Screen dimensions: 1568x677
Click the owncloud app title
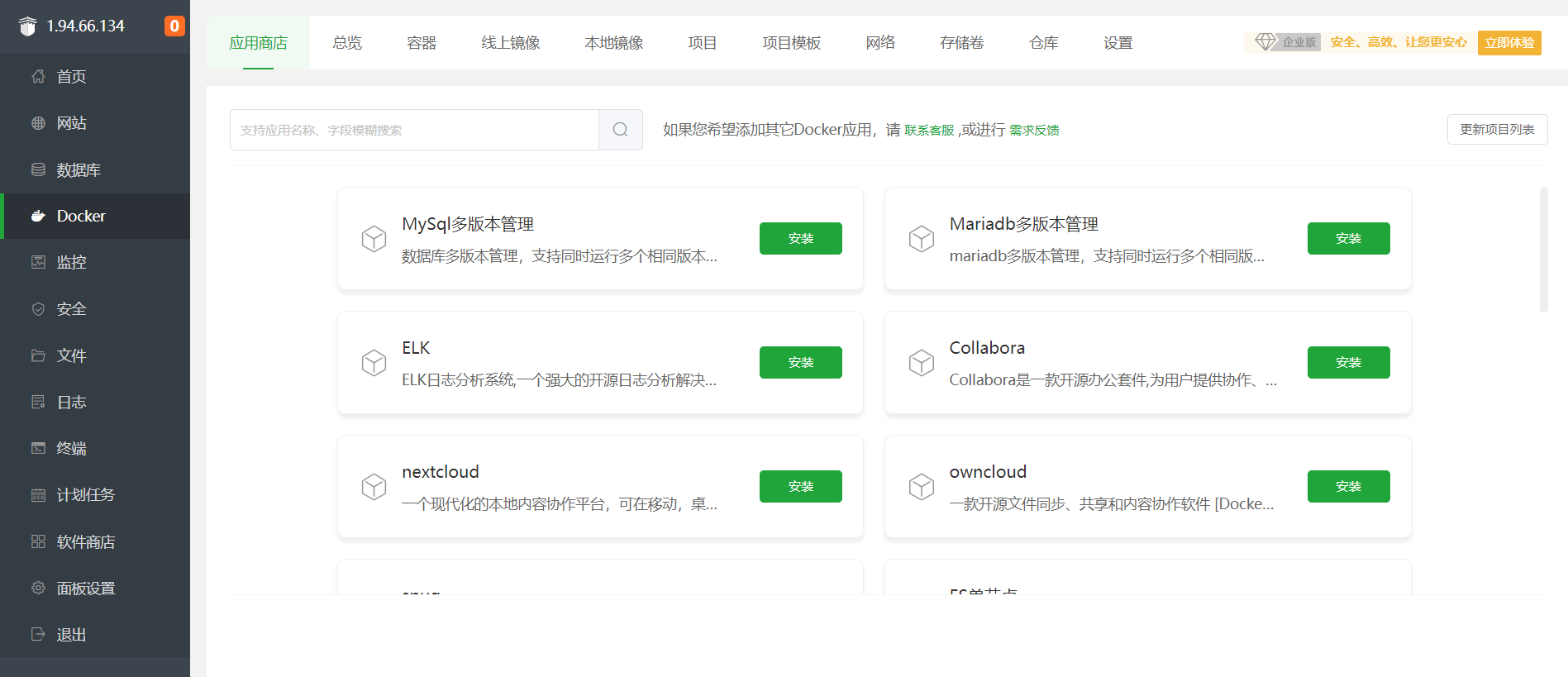click(x=988, y=472)
